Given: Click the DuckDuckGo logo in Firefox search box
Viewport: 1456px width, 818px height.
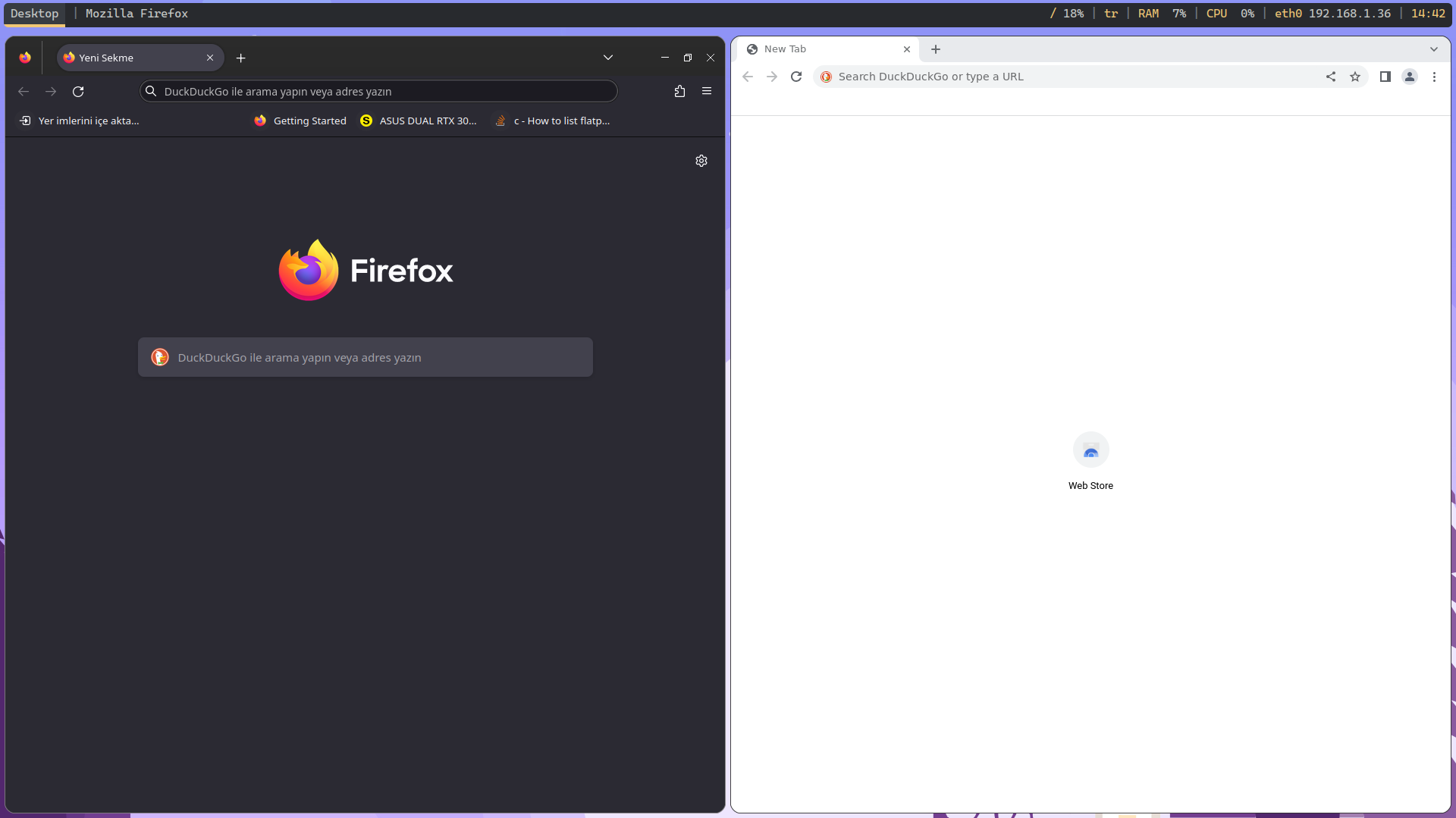Looking at the screenshot, I should pyautogui.click(x=160, y=357).
